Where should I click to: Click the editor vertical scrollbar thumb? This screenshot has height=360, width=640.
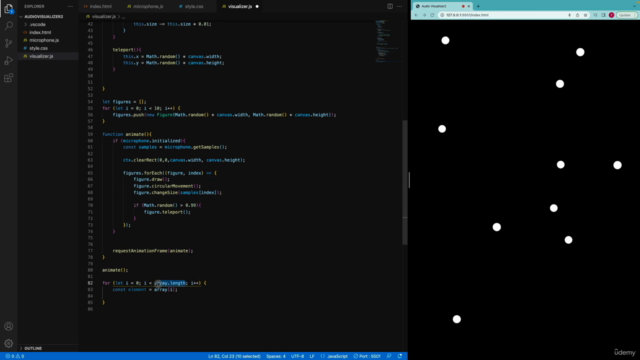point(405,182)
